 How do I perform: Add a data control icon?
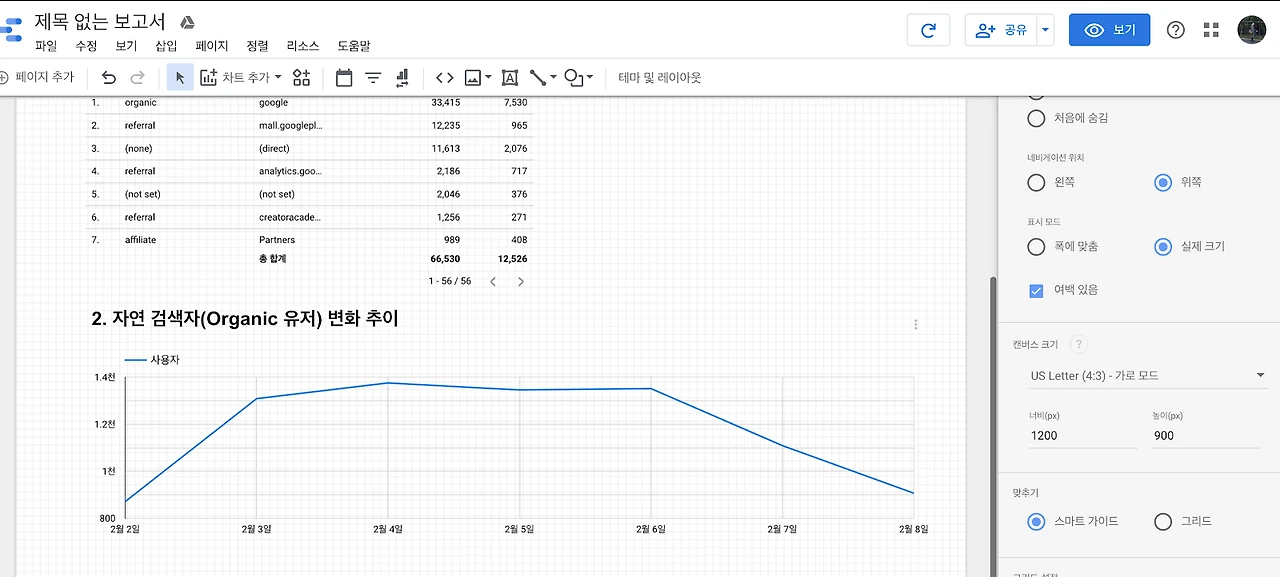(x=402, y=77)
